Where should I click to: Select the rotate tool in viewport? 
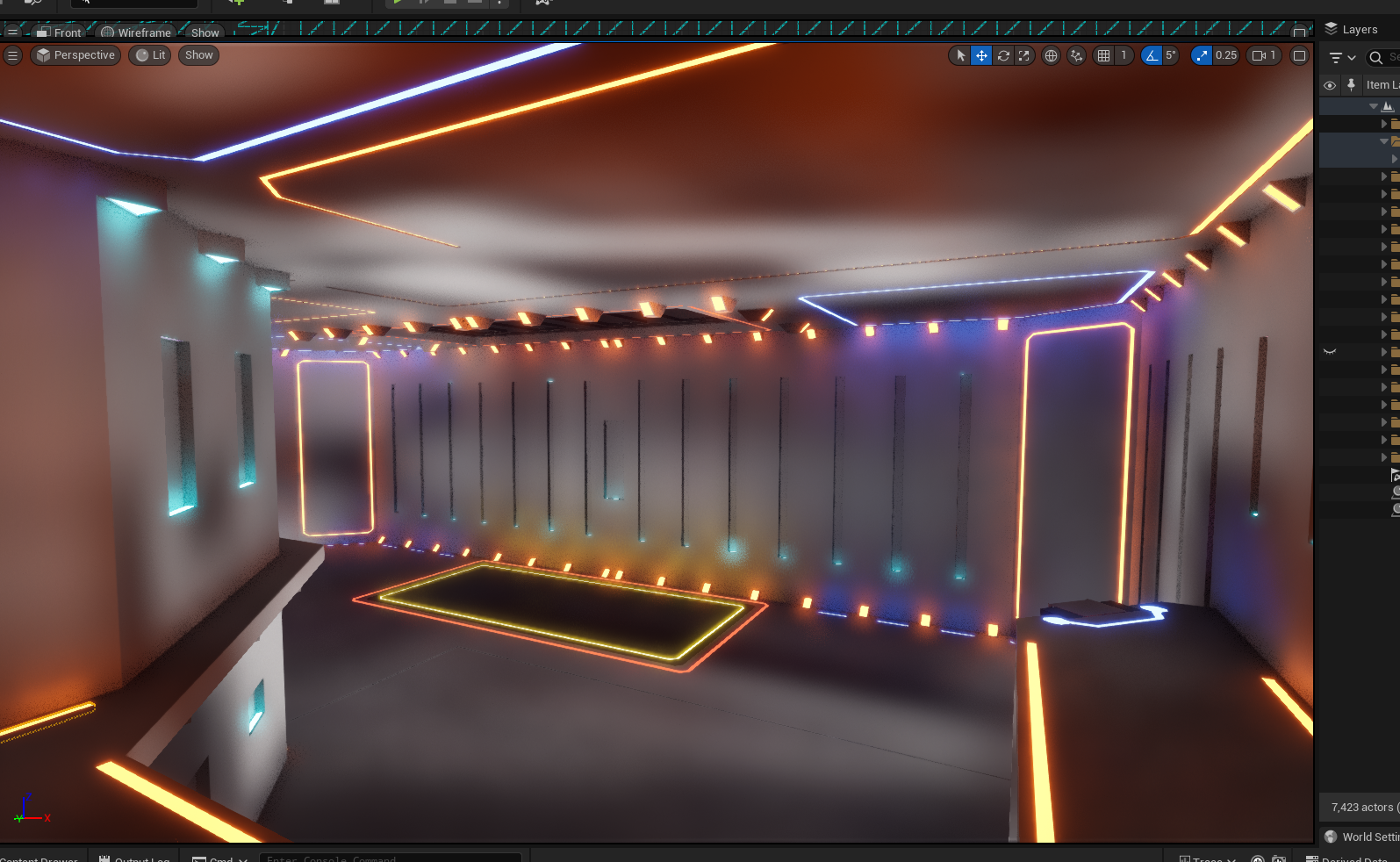(x=1003, y=55)
